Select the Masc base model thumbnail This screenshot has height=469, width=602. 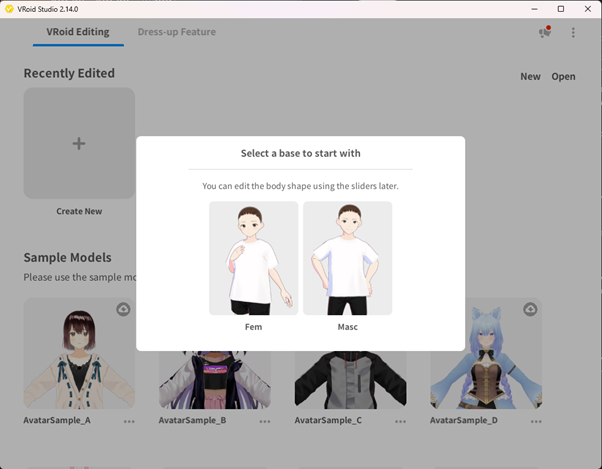tap(347, 258)
